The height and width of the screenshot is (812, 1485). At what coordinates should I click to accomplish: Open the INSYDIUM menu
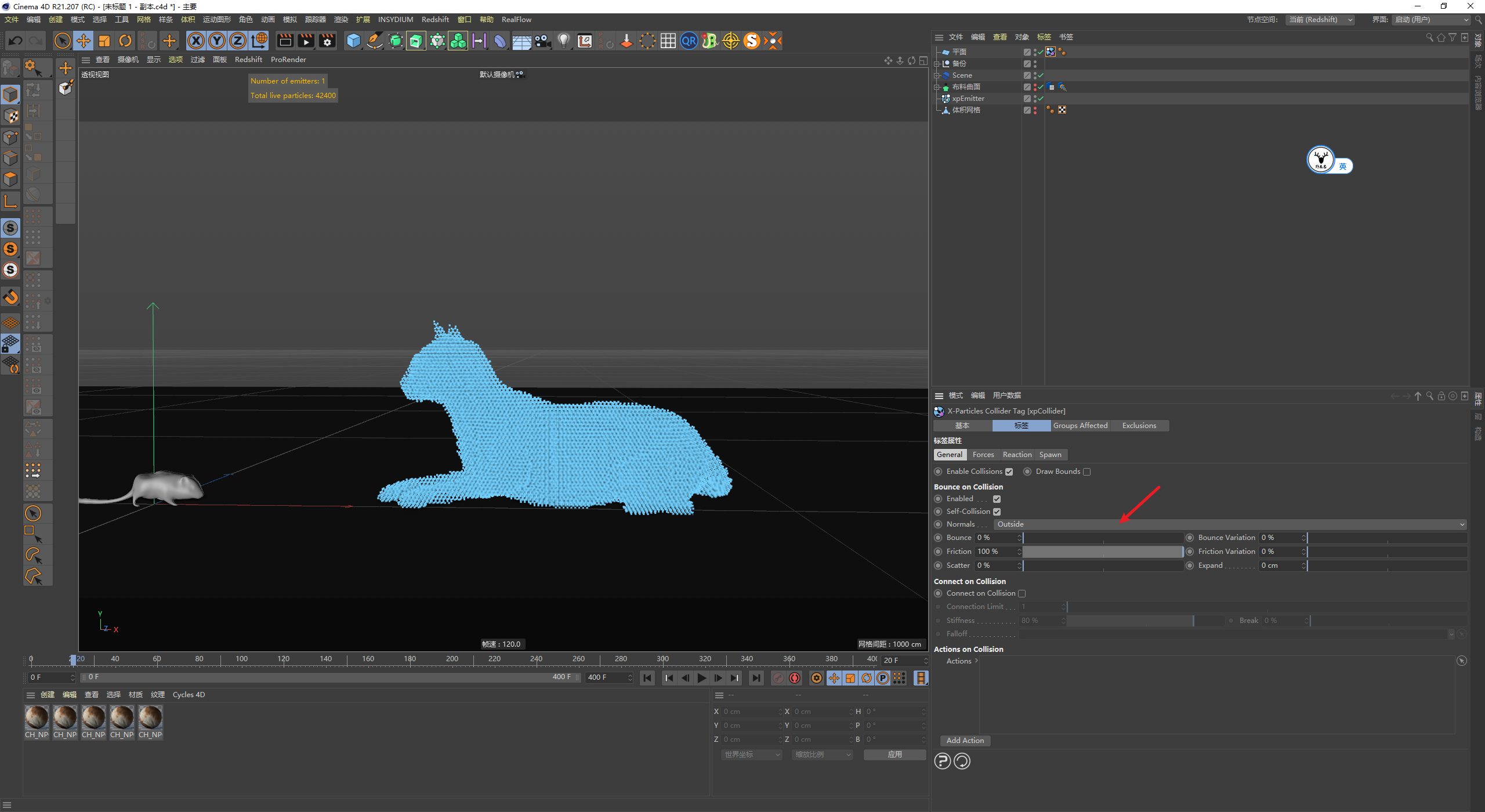coord(395,20)
